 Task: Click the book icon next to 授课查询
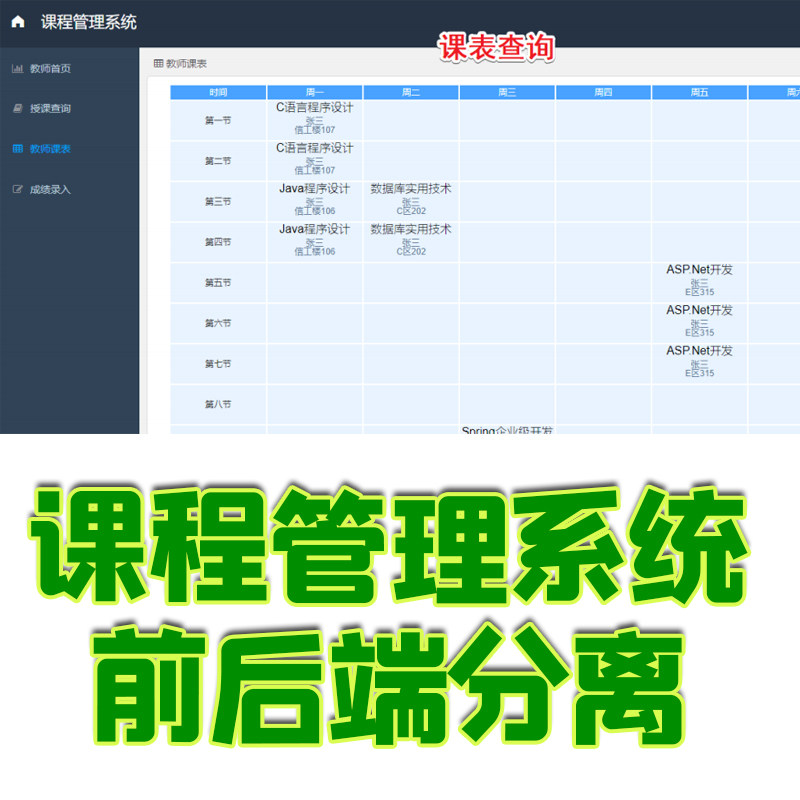point(18,109)
